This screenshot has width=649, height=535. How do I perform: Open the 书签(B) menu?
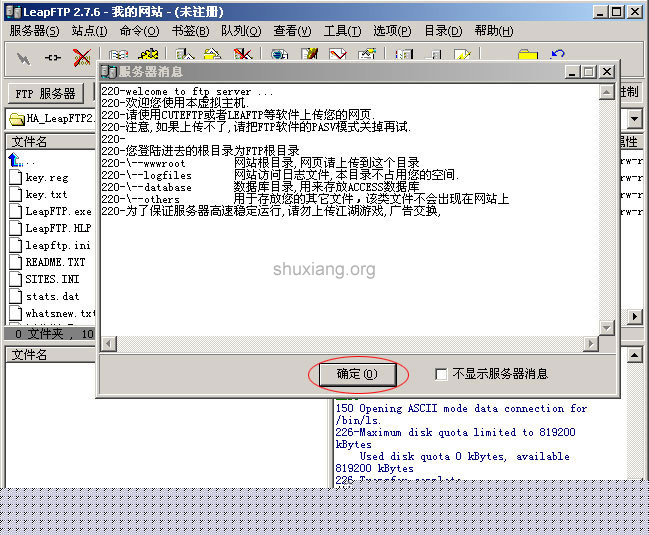click(191, 31)
